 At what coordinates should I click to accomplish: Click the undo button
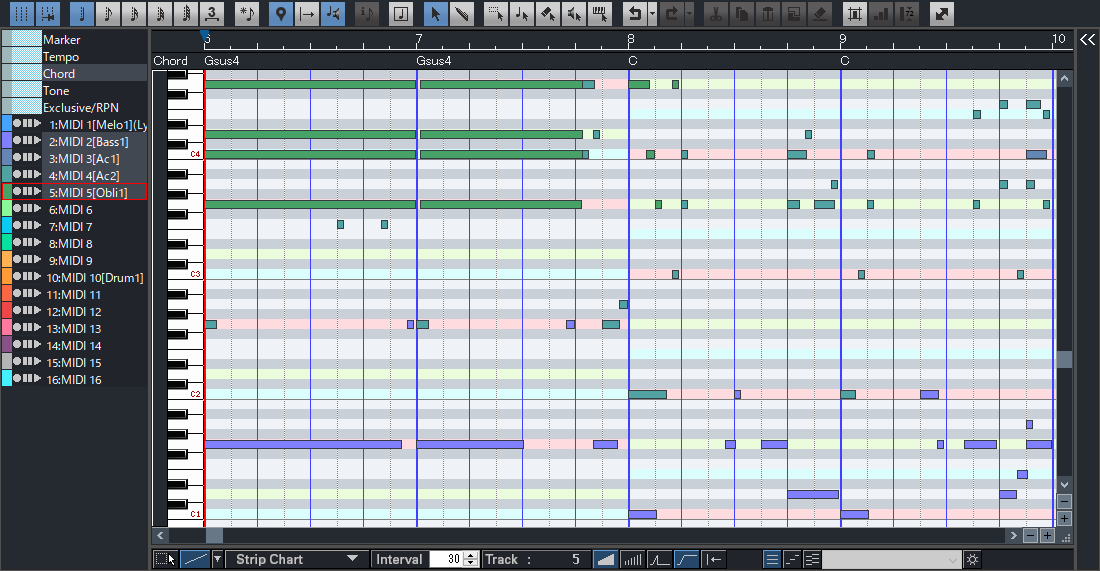[x=634, y=13]
